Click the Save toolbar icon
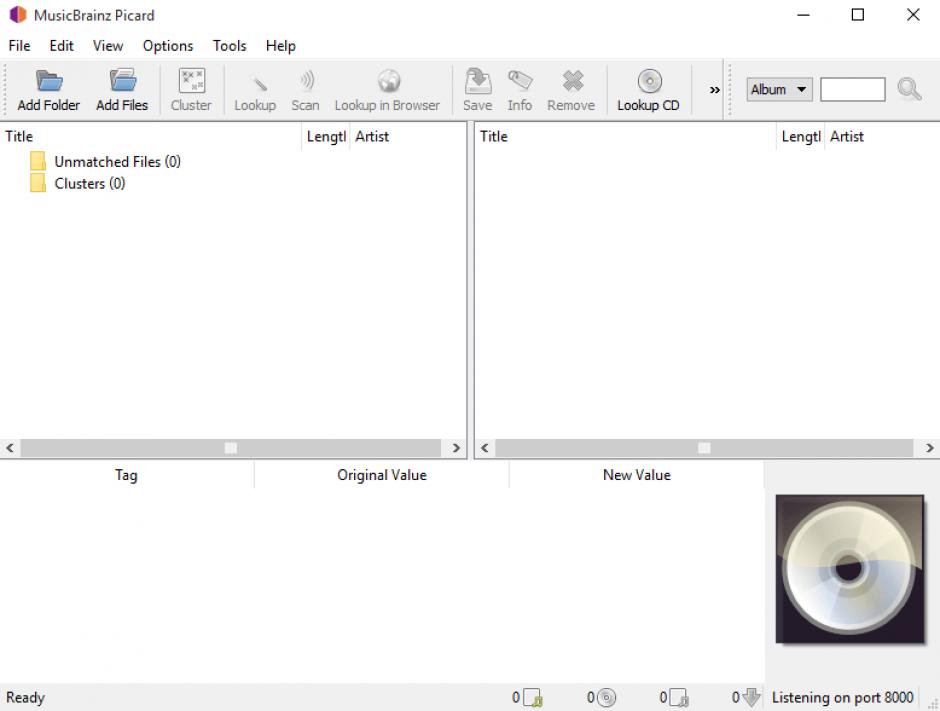Screen dimensions: 940x711 [478, 82]
